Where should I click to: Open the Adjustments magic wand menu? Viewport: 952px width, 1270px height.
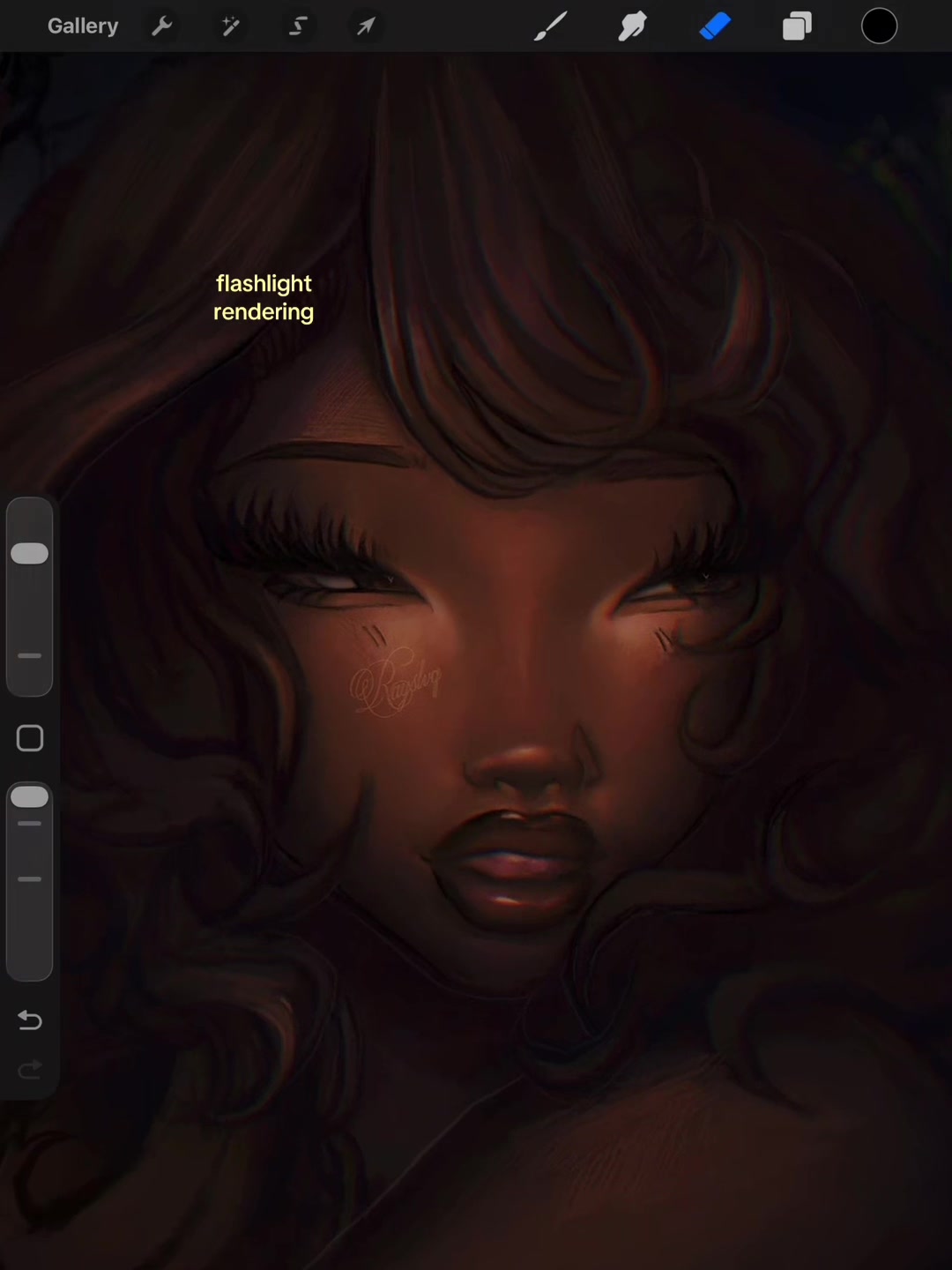230,26
